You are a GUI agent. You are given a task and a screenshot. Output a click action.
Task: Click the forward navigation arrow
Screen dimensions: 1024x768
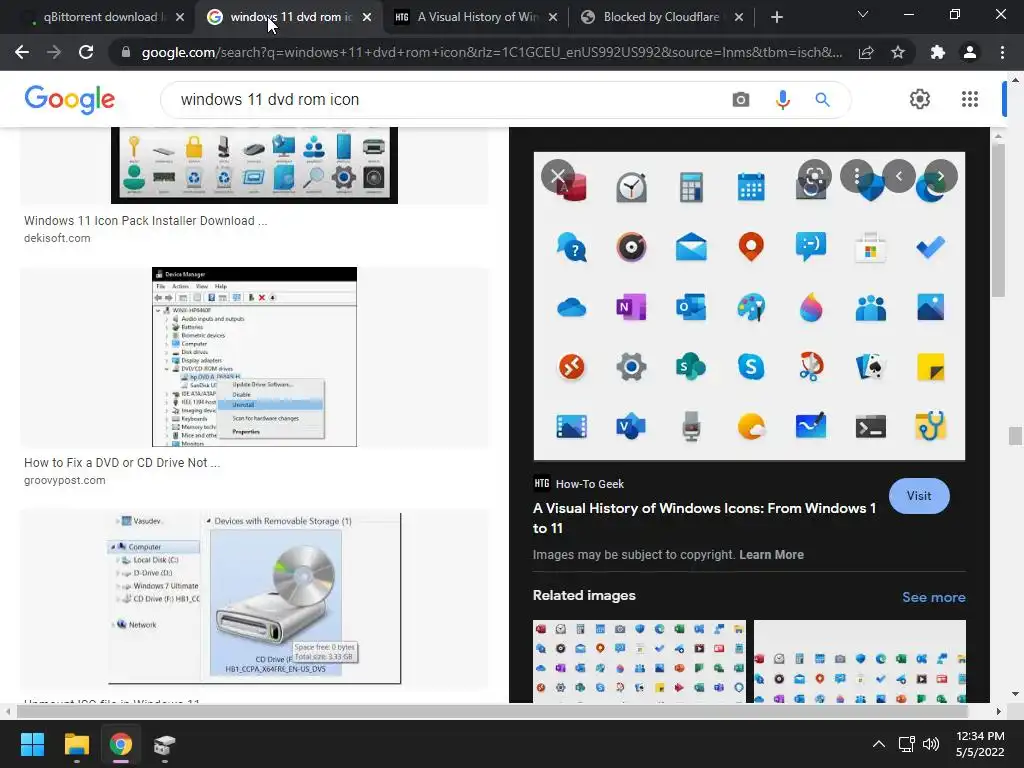point(54,52)
